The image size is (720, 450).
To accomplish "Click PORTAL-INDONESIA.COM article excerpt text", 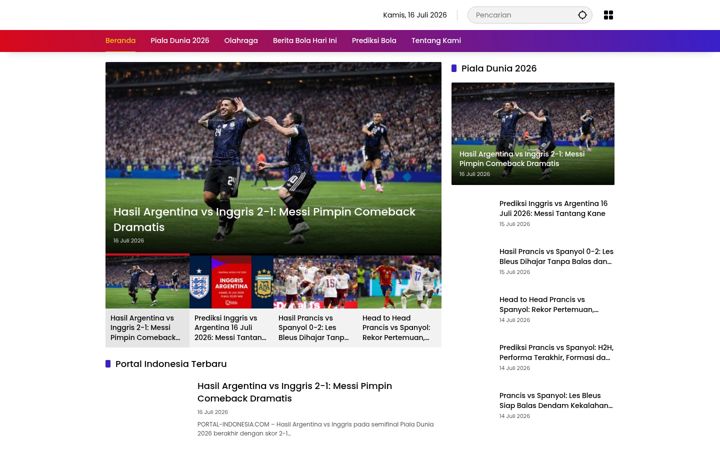I will (315, 428).
